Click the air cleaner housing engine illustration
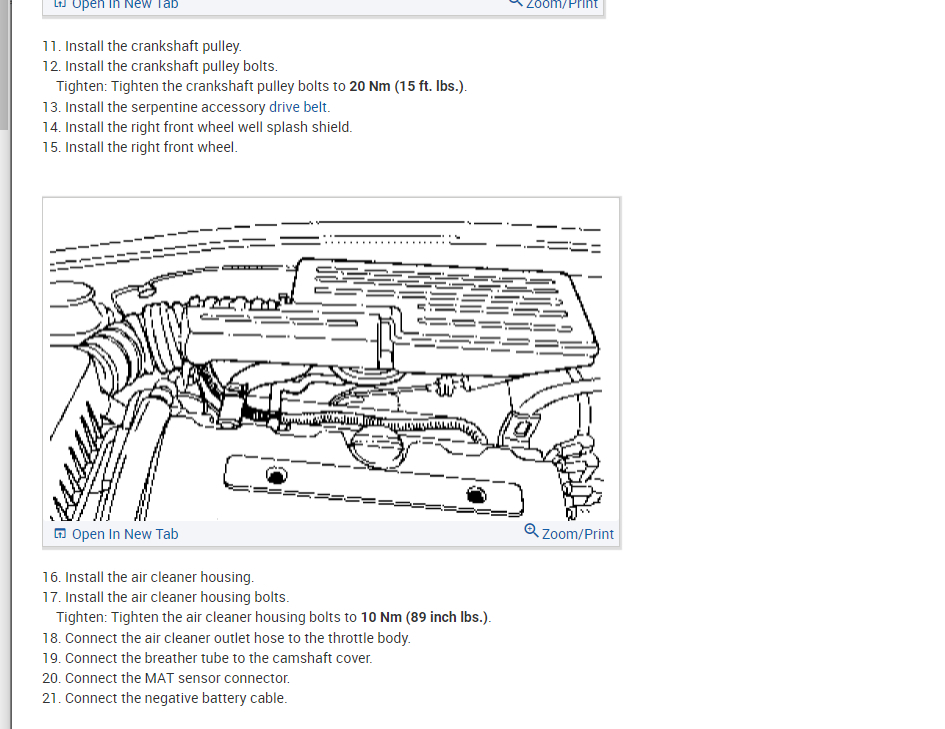The image size is (945, 729). pyautogui.click(x=325, y=362)
